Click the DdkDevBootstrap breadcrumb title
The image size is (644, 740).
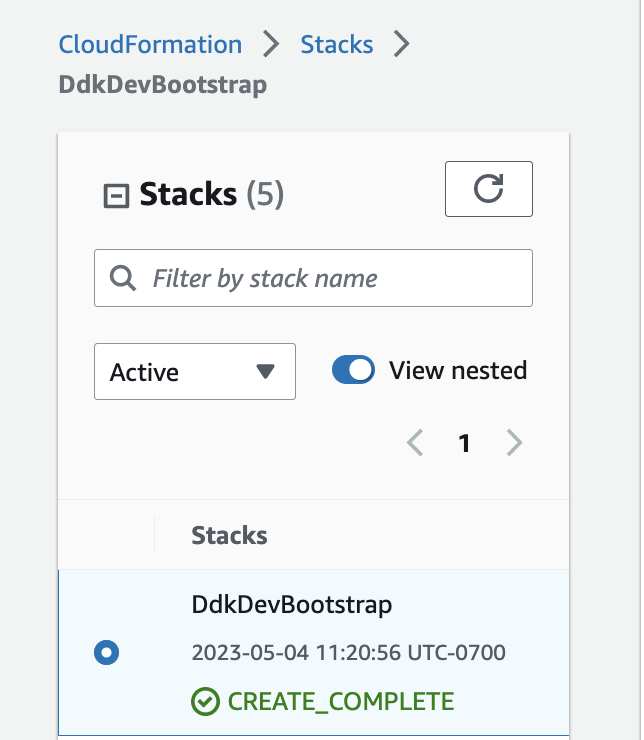(x=163, y=85)
